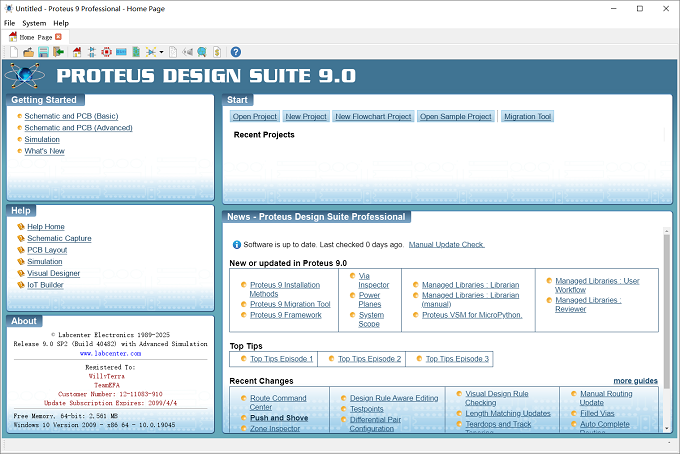The height and width of the screenshot is (454, 680).
Task: Open Schematic Capture from the toolbar icon
Action: click(92, 52)
